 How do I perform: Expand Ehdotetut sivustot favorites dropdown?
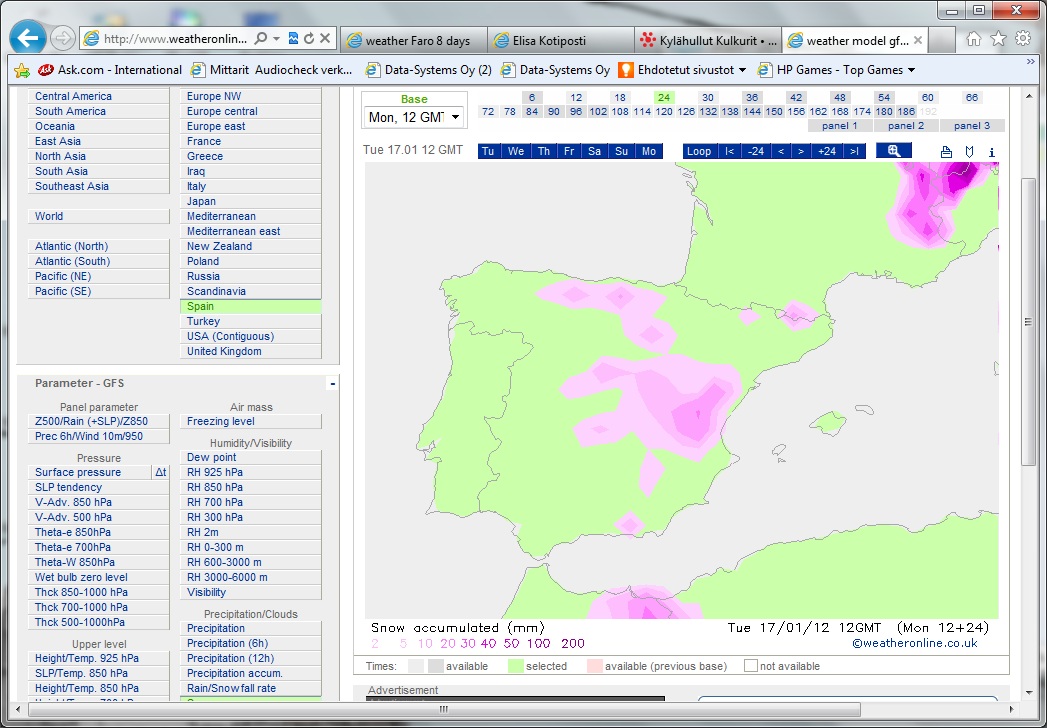[x=741, y=70]
